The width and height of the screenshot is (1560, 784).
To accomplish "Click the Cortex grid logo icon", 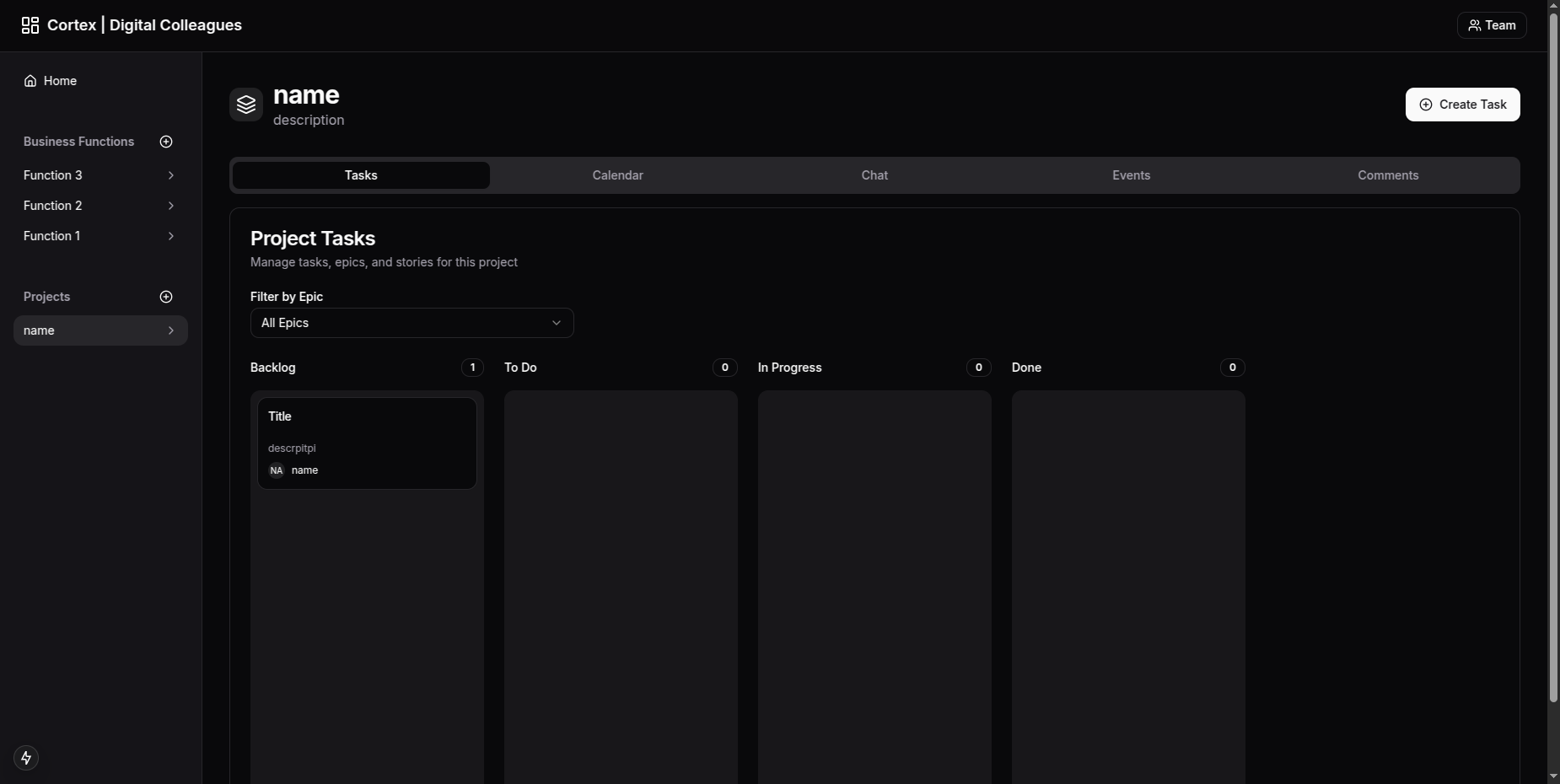I will [x=30, y=25].
